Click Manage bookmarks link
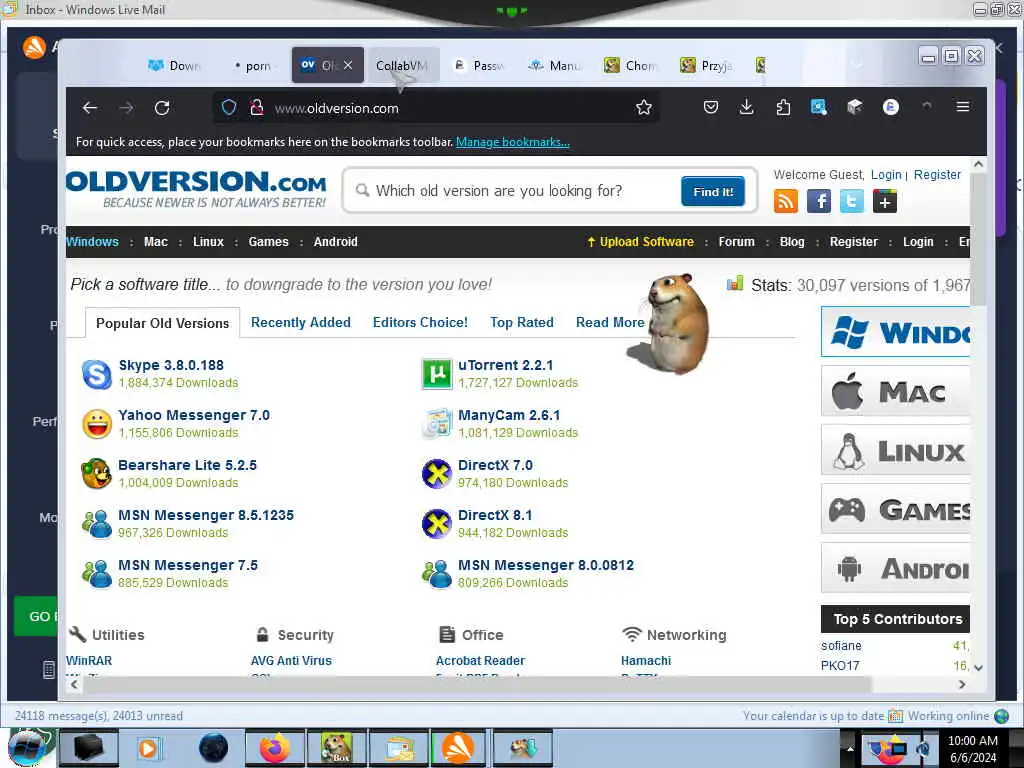The image size is (1024, 768). 513,142
